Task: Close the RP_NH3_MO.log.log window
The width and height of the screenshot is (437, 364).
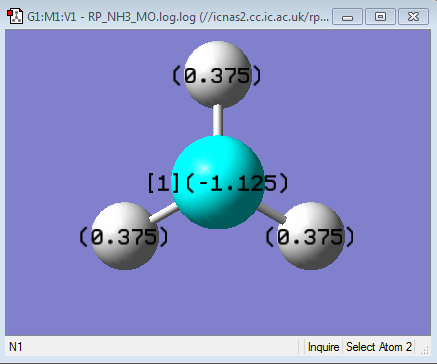Action: [x=413, y=17]
